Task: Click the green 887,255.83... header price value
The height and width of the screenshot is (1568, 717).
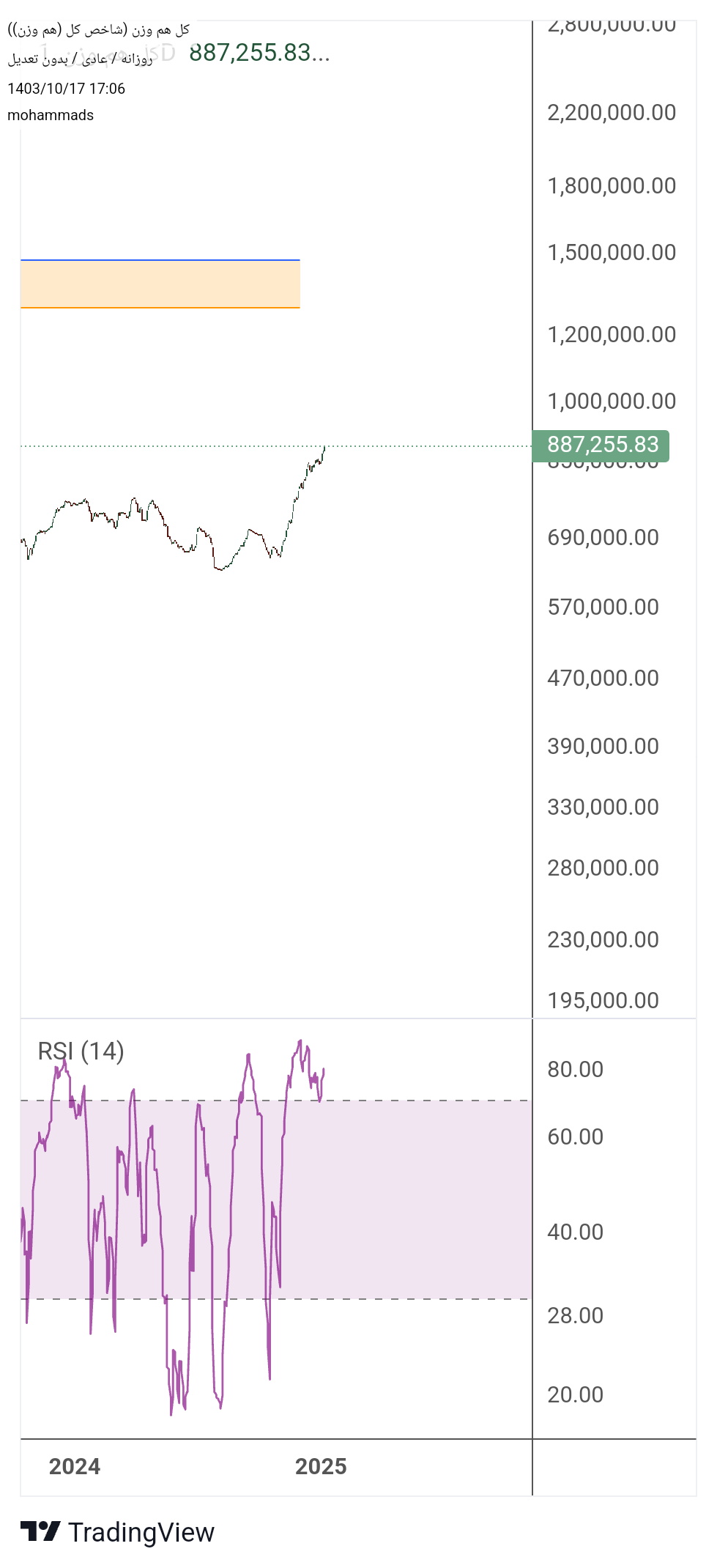Action: click(259, 53)
